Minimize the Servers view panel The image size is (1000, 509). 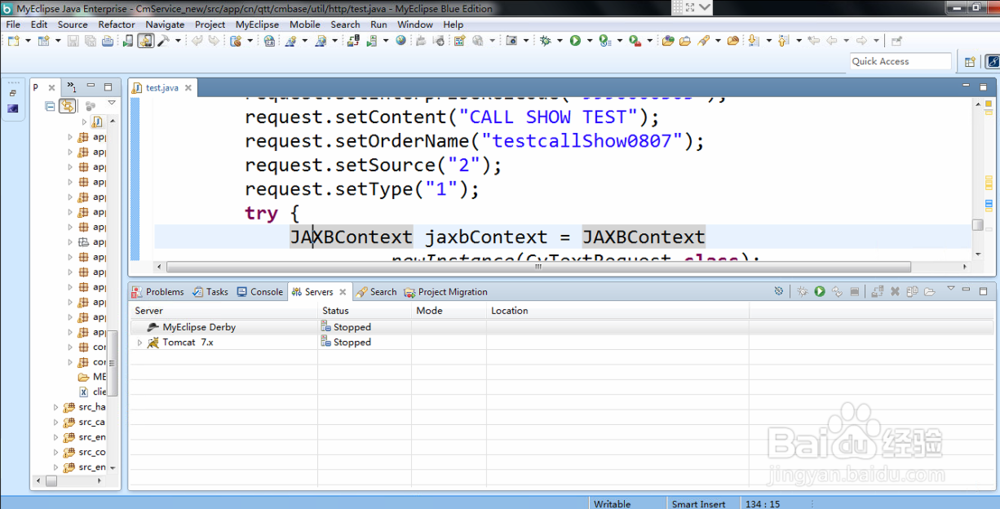point(967,290)
